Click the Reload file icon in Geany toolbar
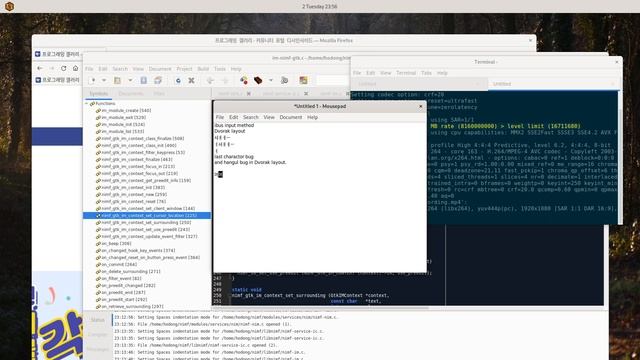 (178, 80)
